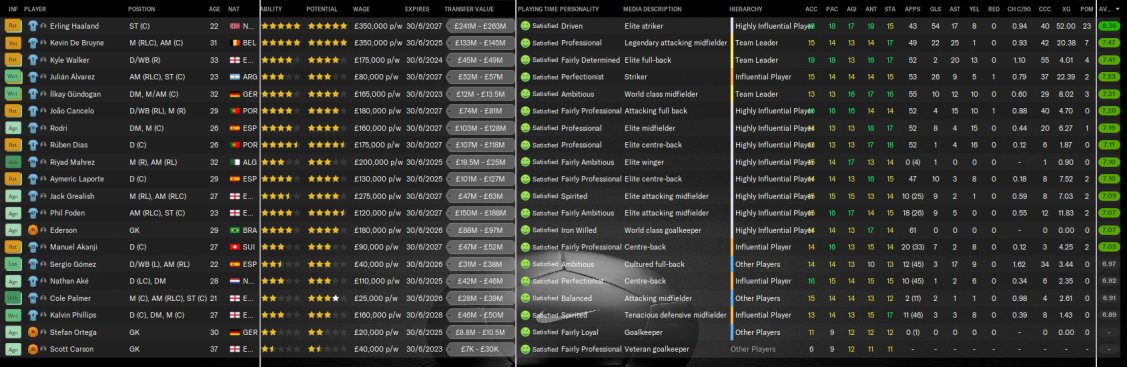This screenshot has width=1127, height=367.
Task: Sort by the Player column header
Action: coord(35,9)
